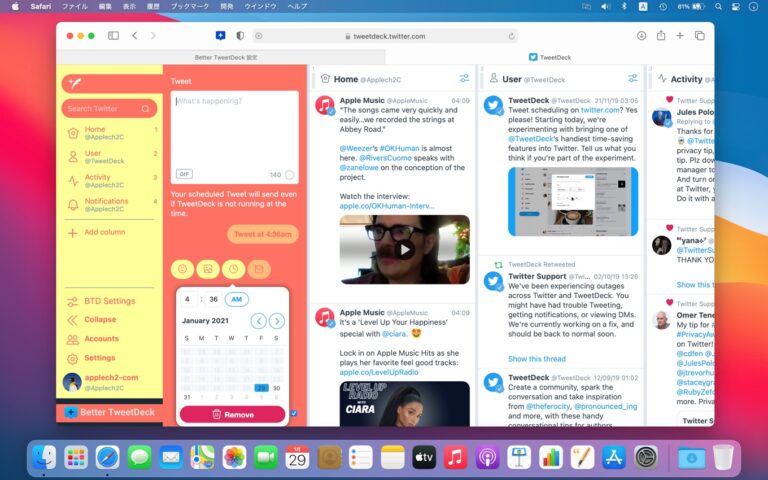Toggle the checkbox beside the Remove button
The width and height of the screenshot is (768, 480).
pos(294,413)
